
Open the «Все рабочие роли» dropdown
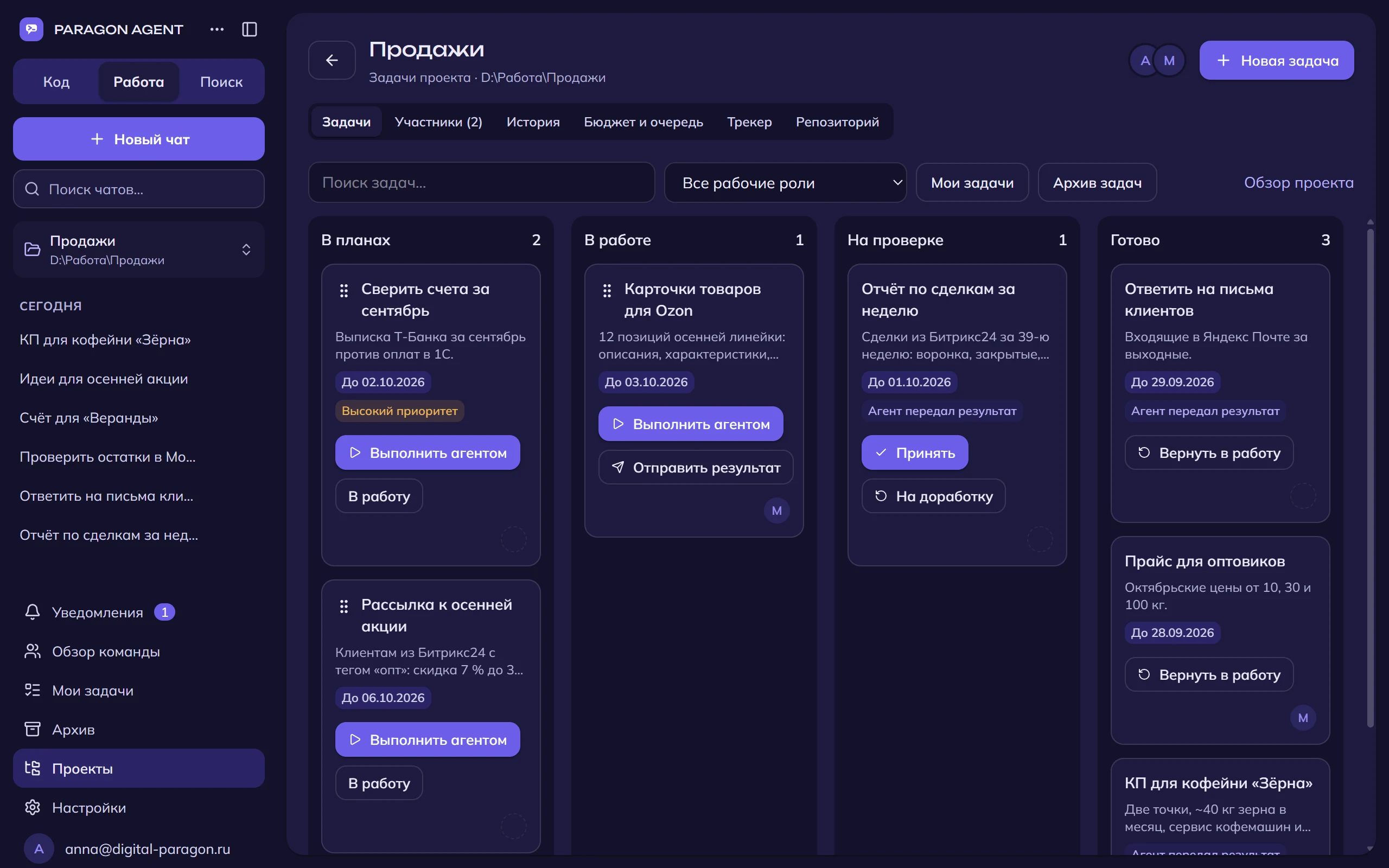point(785,183)
